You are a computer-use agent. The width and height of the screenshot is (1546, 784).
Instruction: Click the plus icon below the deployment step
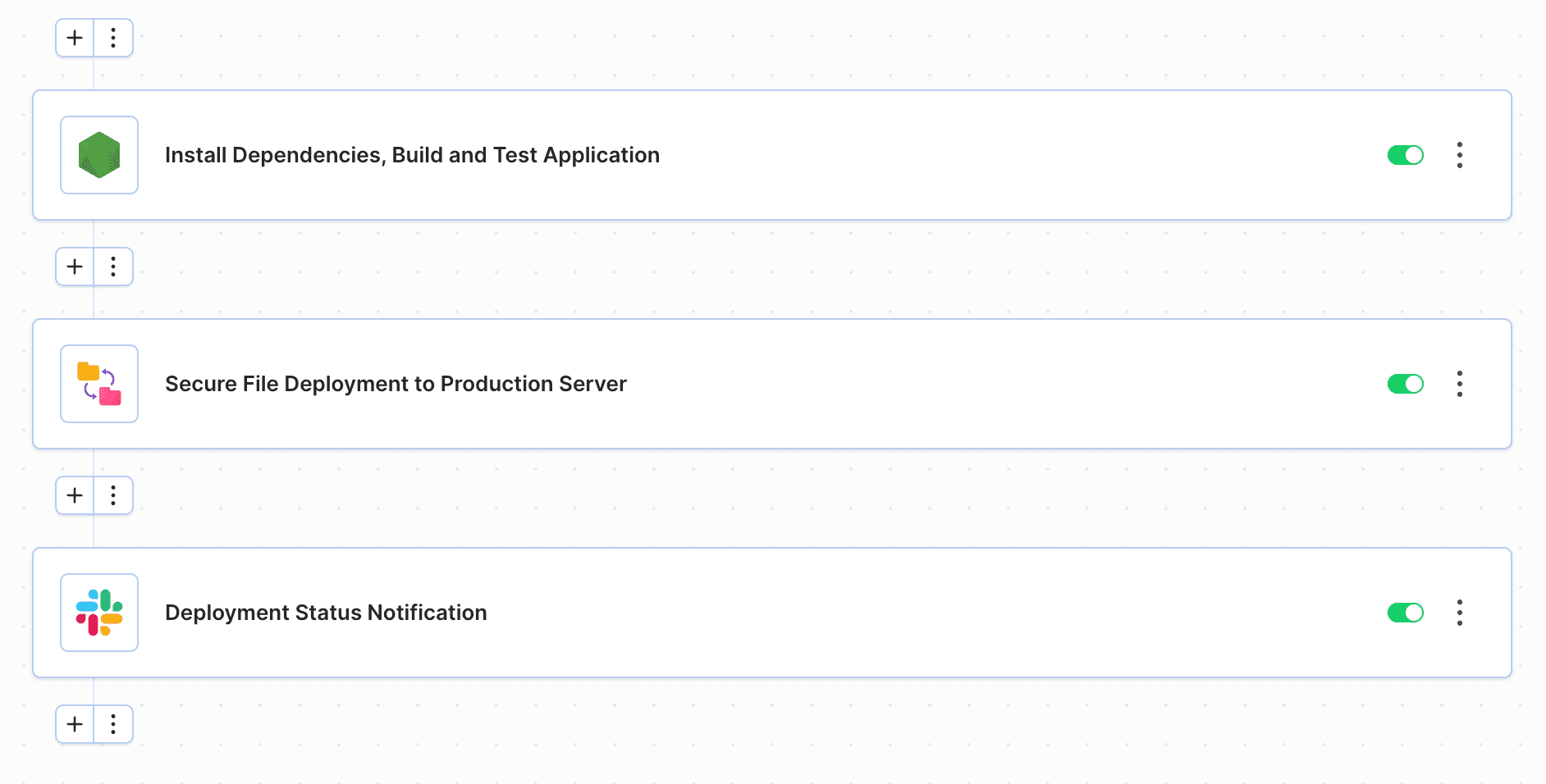point(74,495)
